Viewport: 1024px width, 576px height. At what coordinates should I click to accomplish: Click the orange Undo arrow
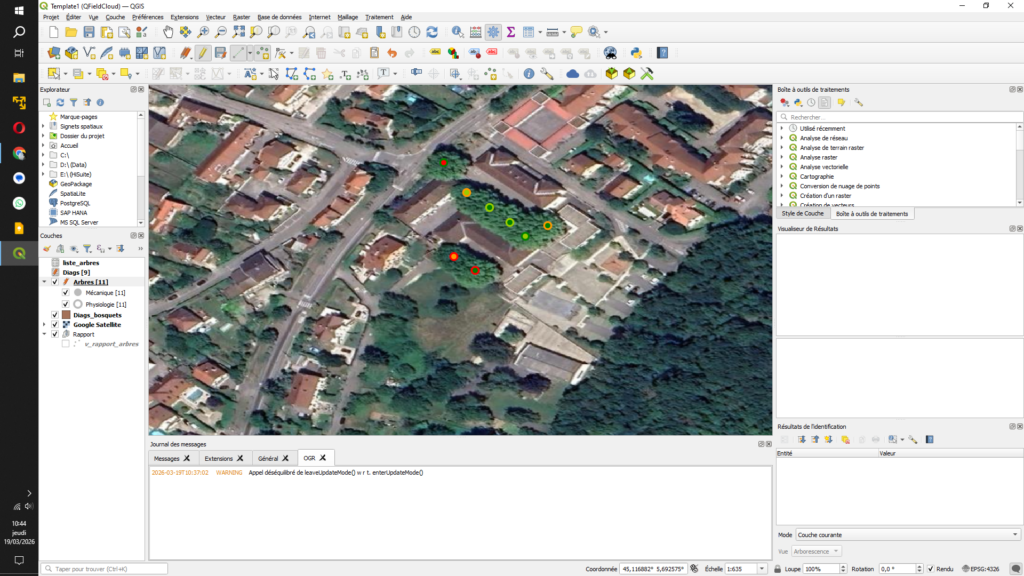click(x=392, y=53)
